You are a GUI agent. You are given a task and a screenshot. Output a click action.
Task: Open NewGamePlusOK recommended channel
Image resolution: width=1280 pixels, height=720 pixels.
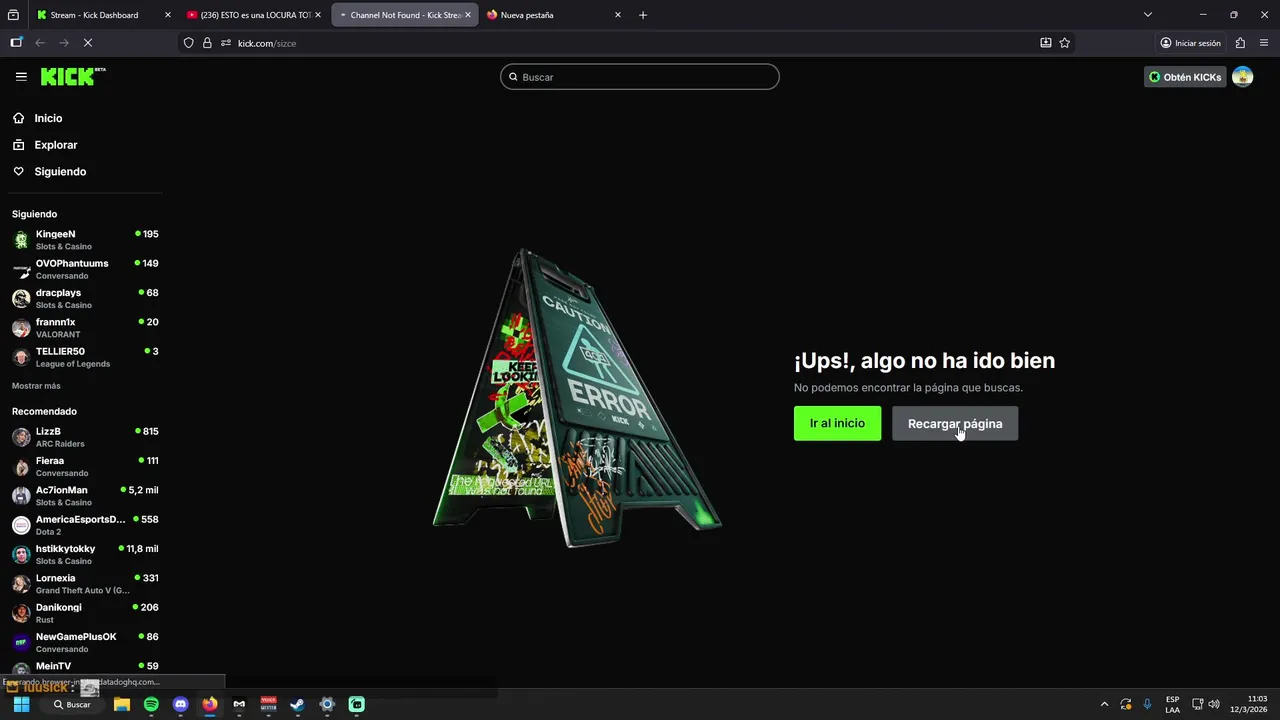(85, 643)
